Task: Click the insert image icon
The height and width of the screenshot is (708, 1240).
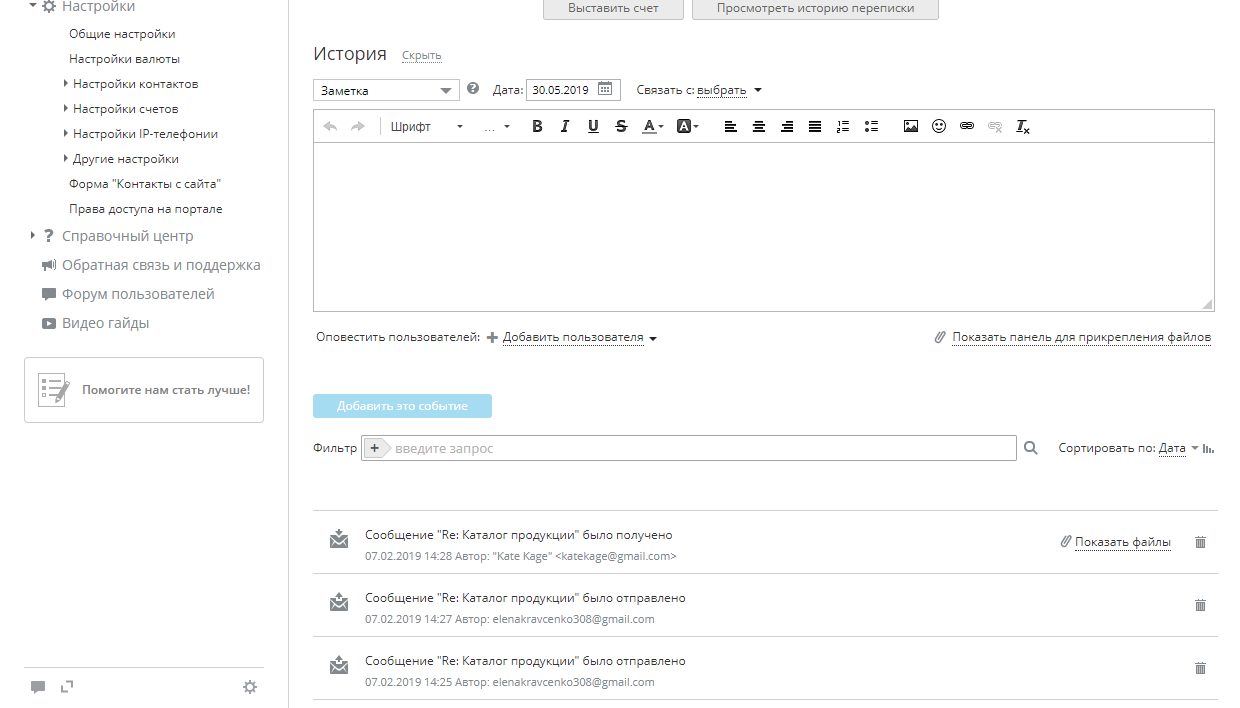Action: coord(910,127)
